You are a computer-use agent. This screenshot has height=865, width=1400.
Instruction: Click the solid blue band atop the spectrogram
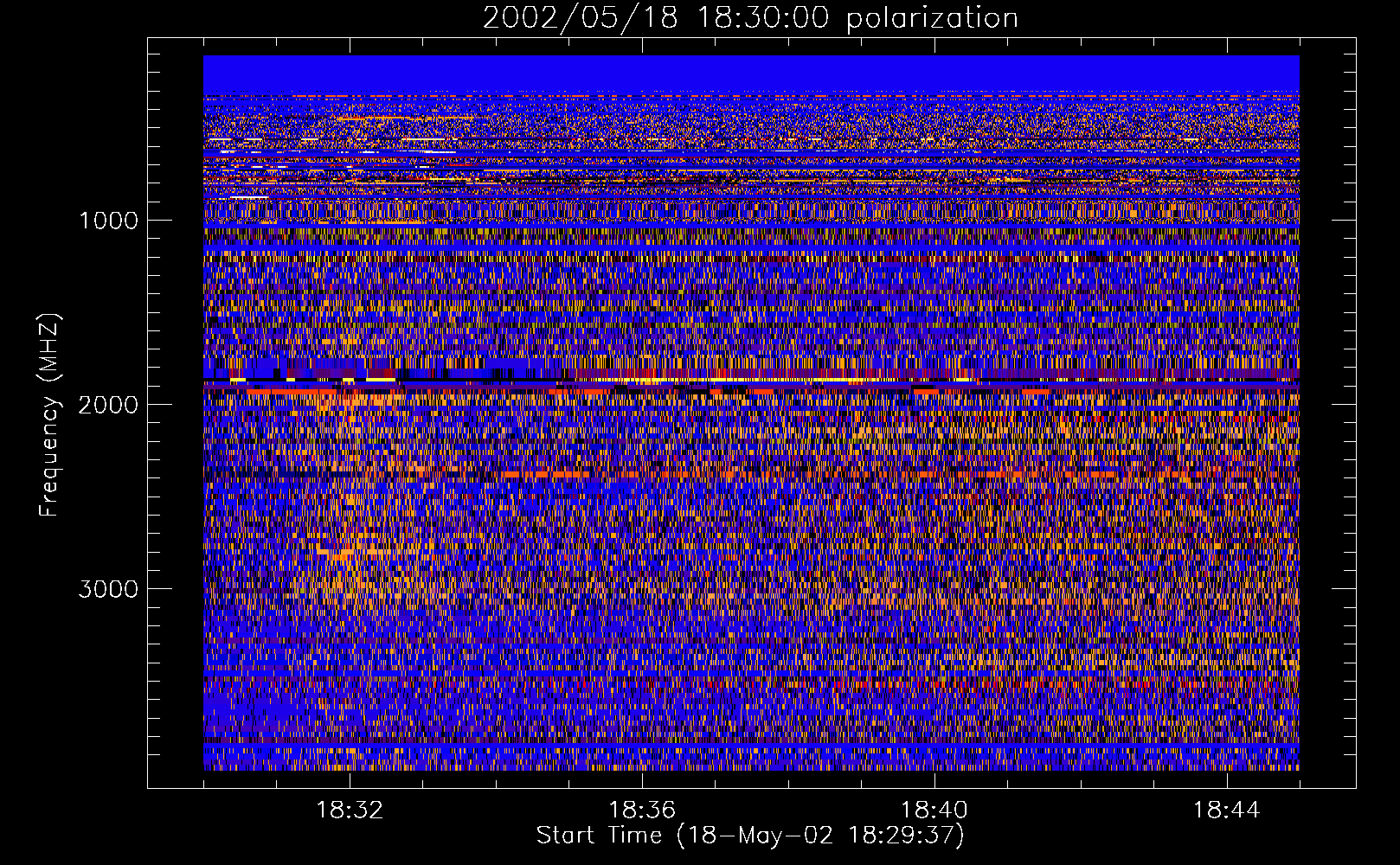(x=751, y=74)
